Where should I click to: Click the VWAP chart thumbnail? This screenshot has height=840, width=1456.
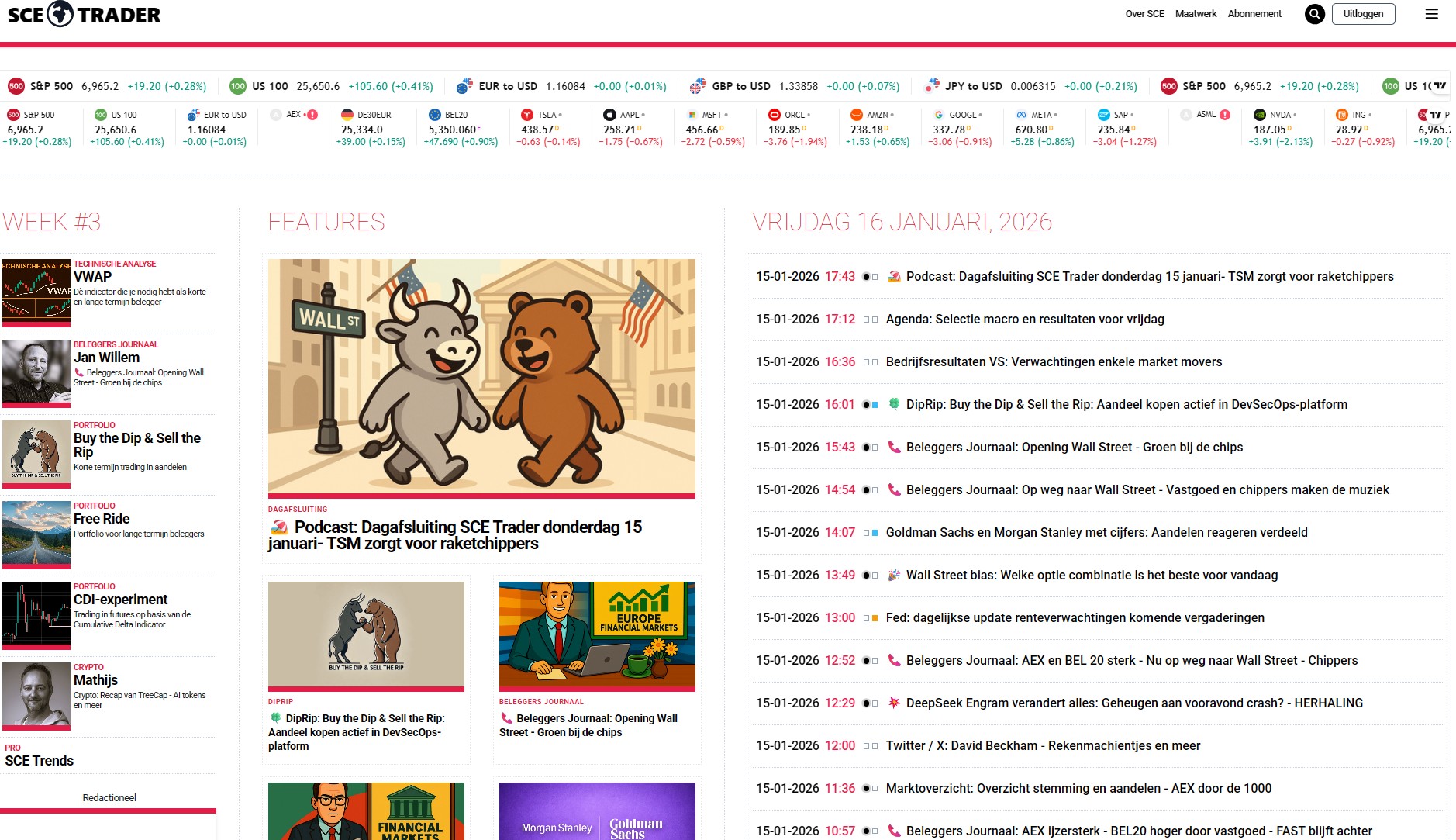click(x=36, y=293)
